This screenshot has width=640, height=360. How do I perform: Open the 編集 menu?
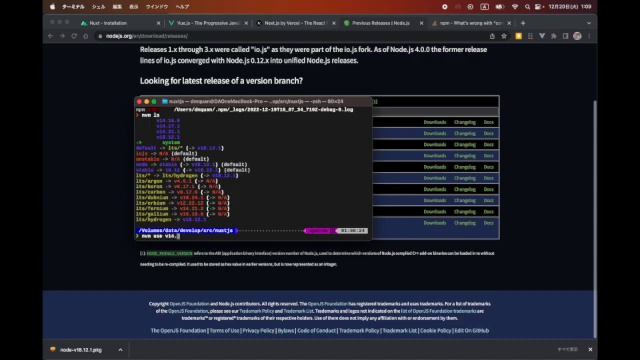(117, 7)
